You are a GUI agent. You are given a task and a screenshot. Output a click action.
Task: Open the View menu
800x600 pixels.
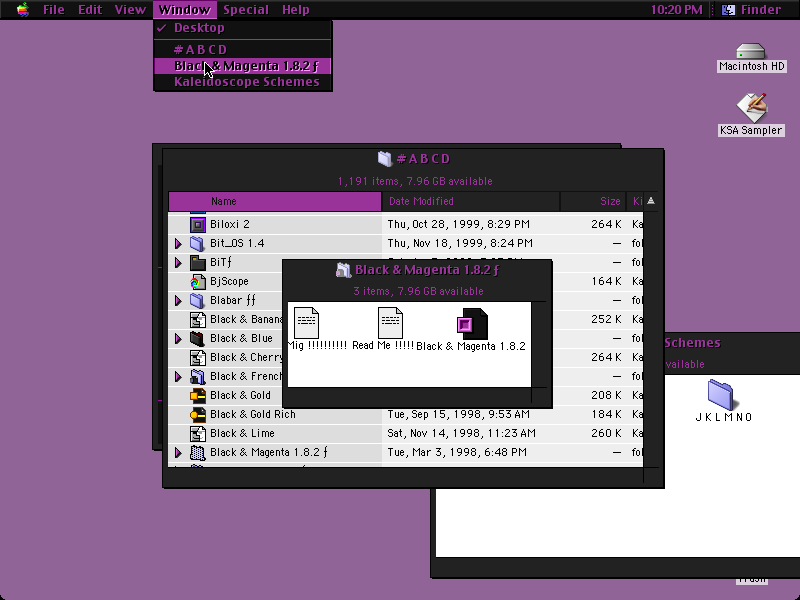pyautogui.click(x=130, y=10)
